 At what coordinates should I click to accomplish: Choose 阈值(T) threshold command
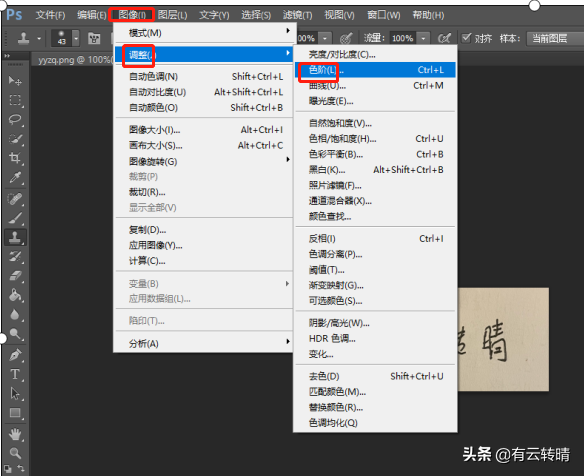tap(375, 270)
